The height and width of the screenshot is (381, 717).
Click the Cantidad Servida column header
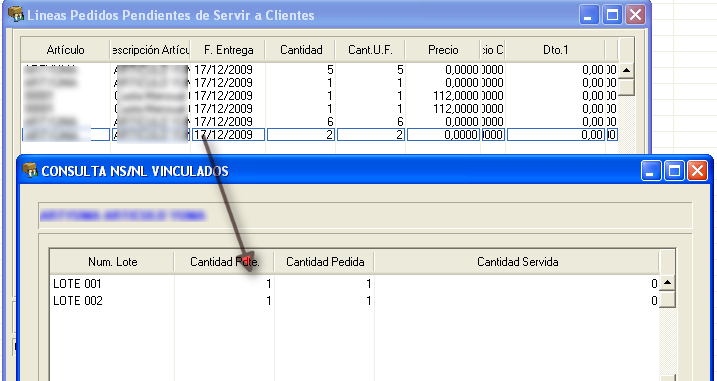pyautogui.click(x=517, y=262)
